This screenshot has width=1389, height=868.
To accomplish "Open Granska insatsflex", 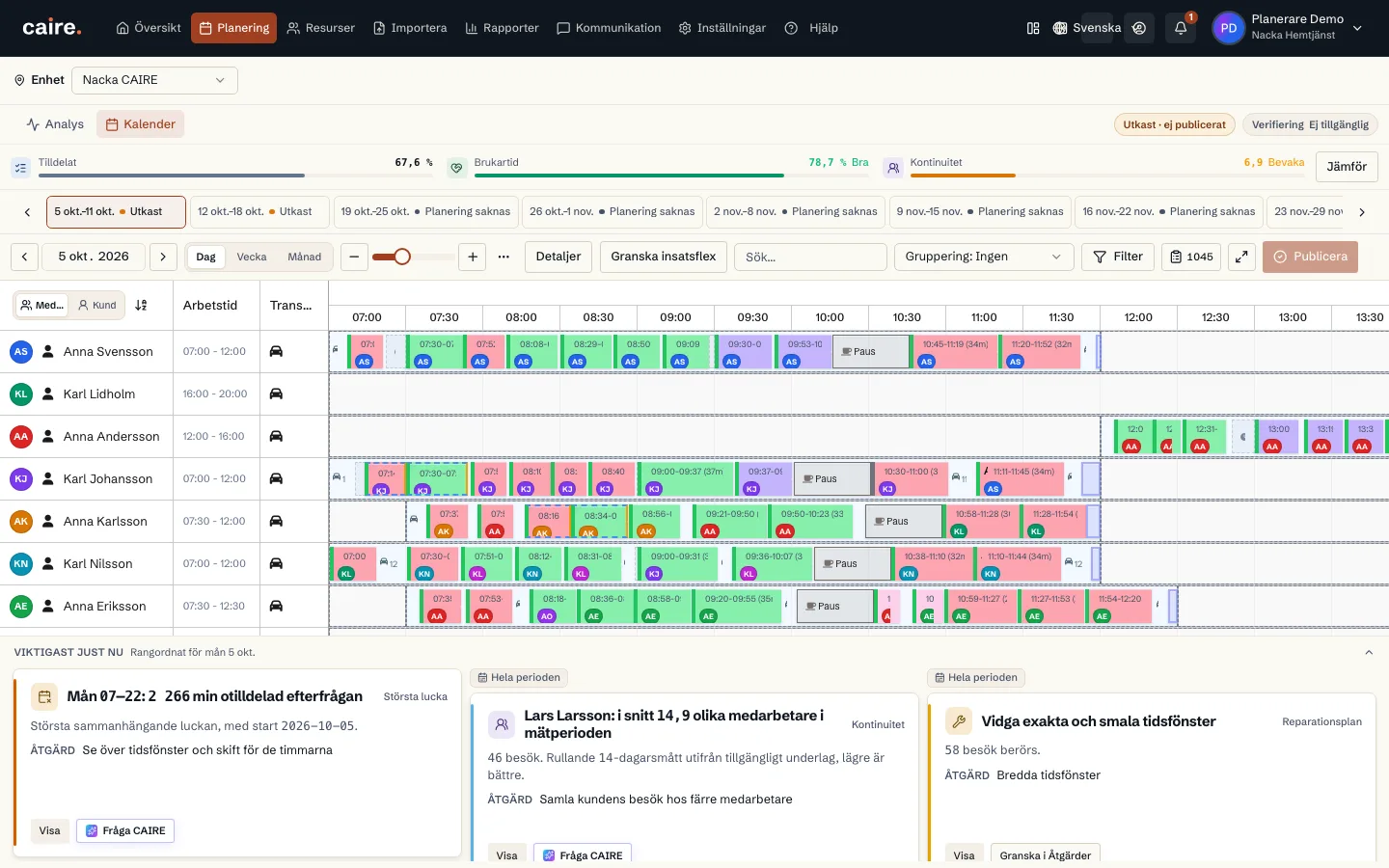I will pyautogui.click(x=664, y=257).
